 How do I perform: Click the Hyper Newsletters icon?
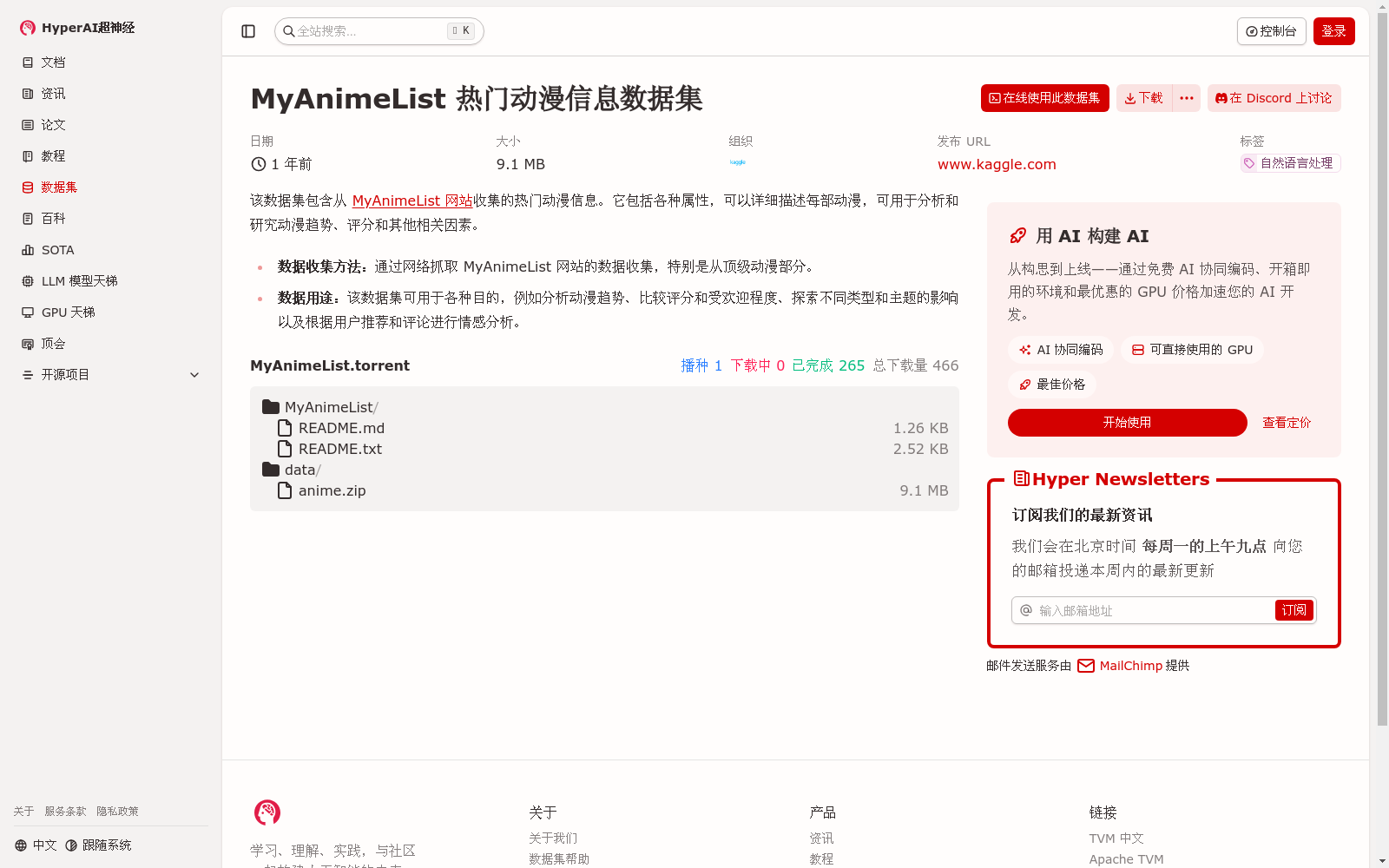point(1022,478)
